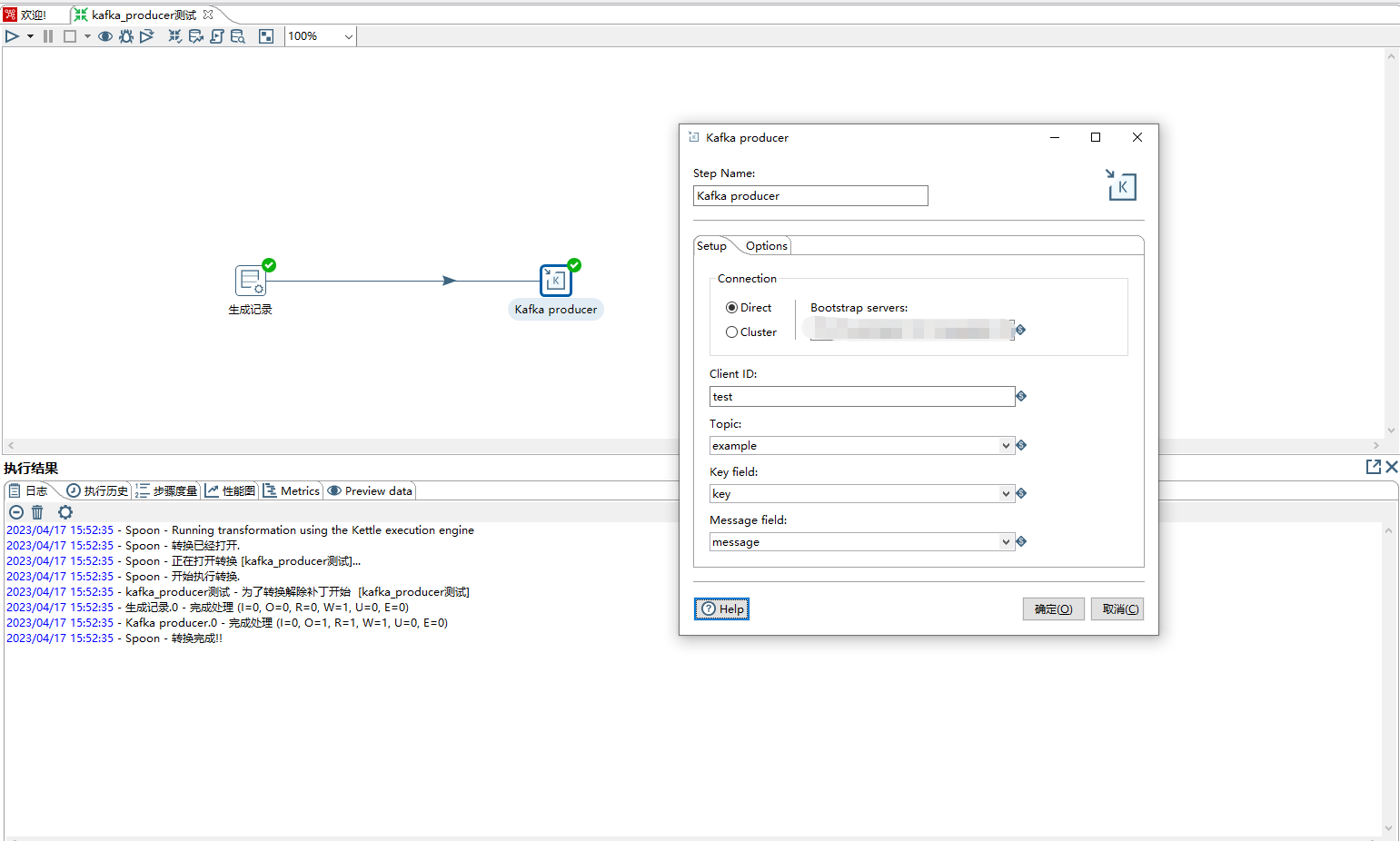Generate the SQL script with the SQL icon
Image resolution: width=1400 pixels, height=841 pixels.
point(217,36)
